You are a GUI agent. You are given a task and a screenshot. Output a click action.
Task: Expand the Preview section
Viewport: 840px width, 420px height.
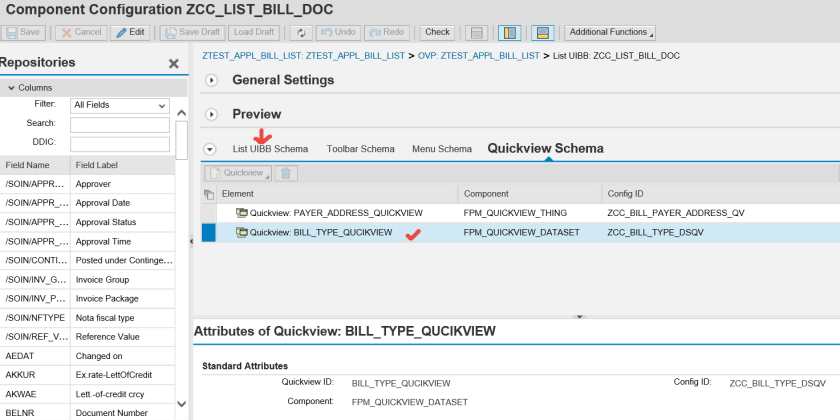[212, 115]
